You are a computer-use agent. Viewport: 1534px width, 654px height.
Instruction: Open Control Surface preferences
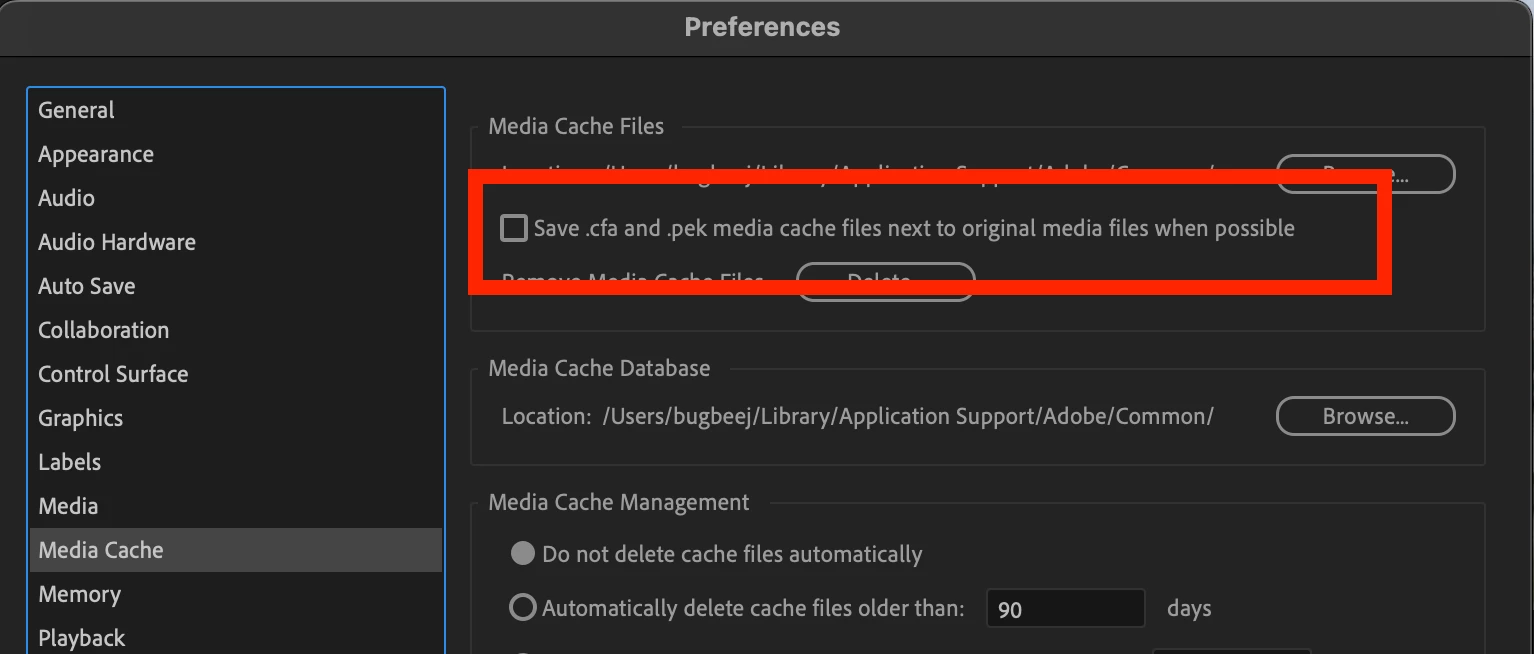[x=113, y=374]
